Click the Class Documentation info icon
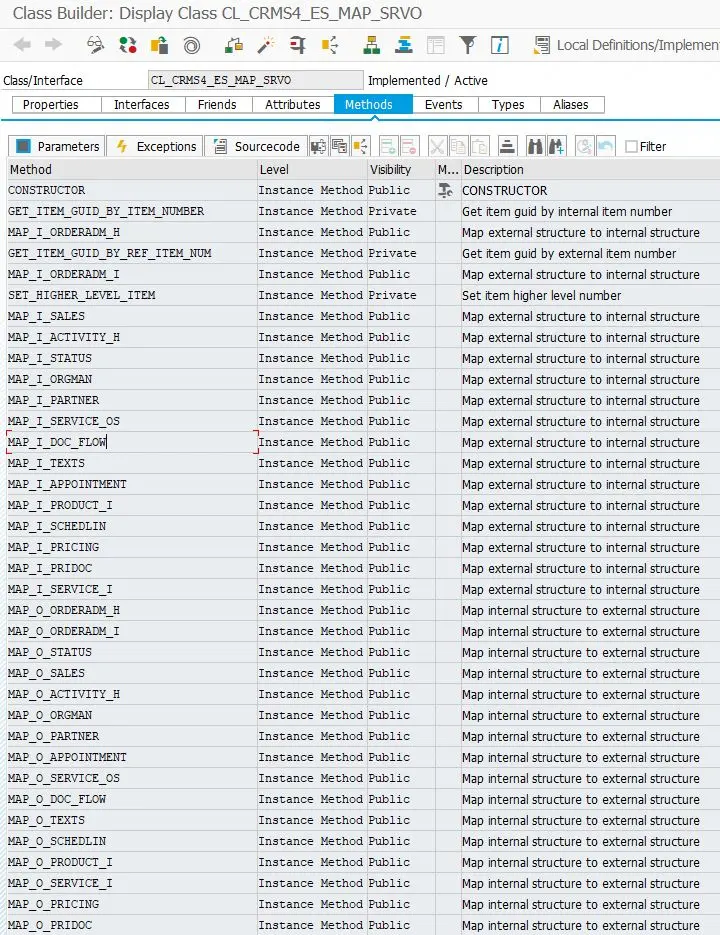This screenshot has width=720, height=935. point(499,45)
